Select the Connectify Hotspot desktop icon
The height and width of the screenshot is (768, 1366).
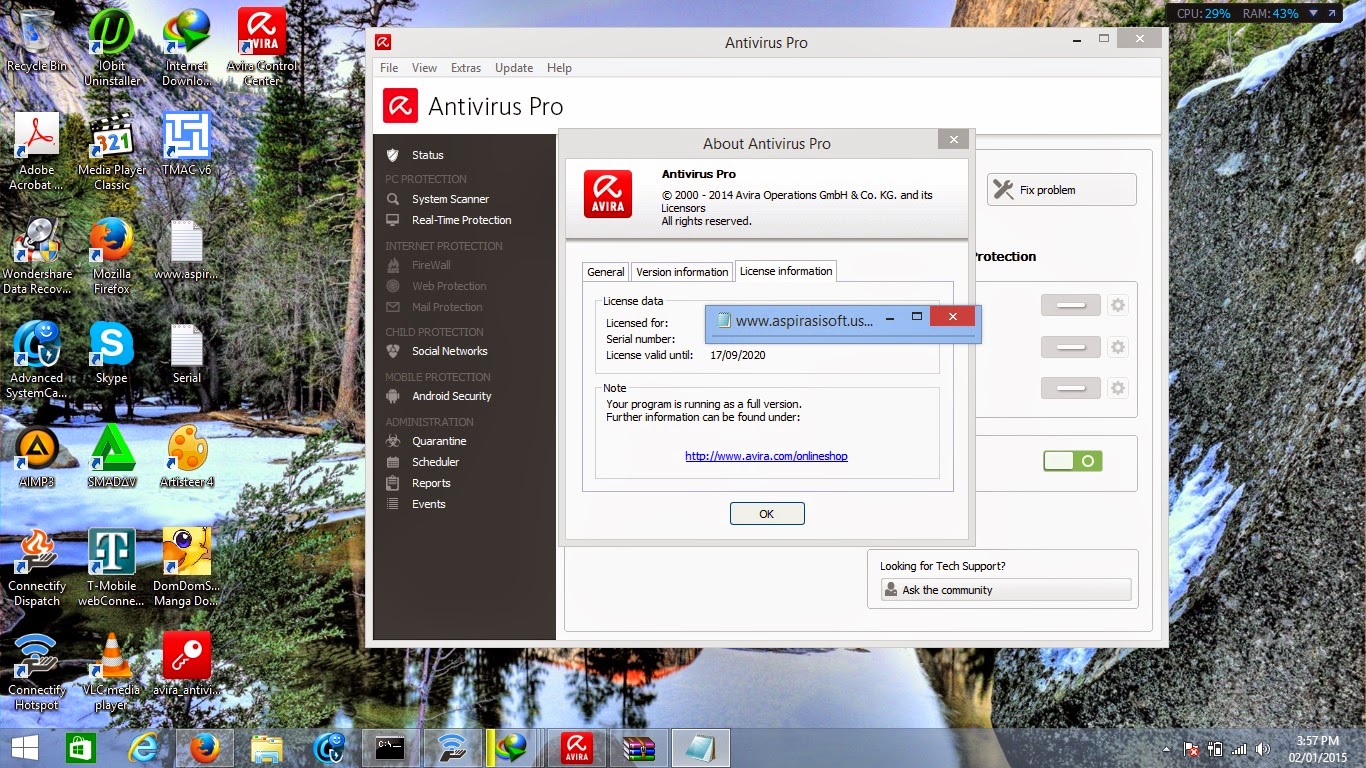tap(37, 671)
